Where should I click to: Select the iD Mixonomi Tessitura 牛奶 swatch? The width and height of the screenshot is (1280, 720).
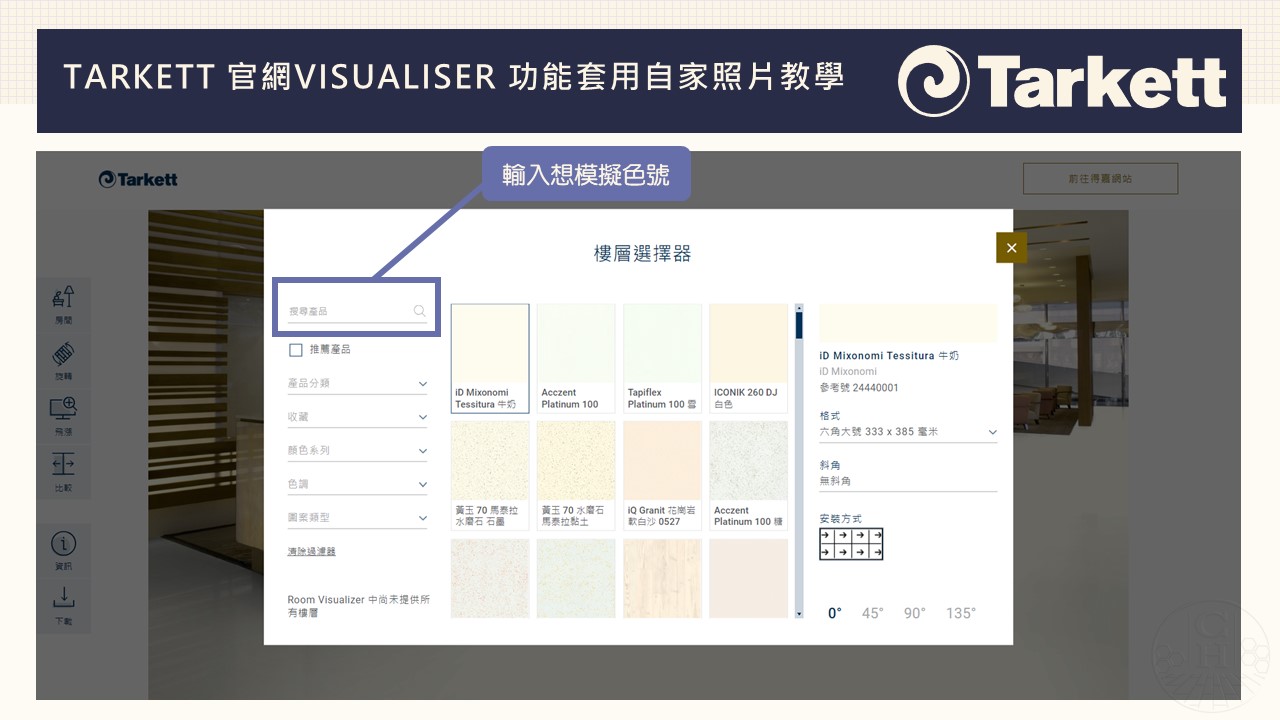490,358
